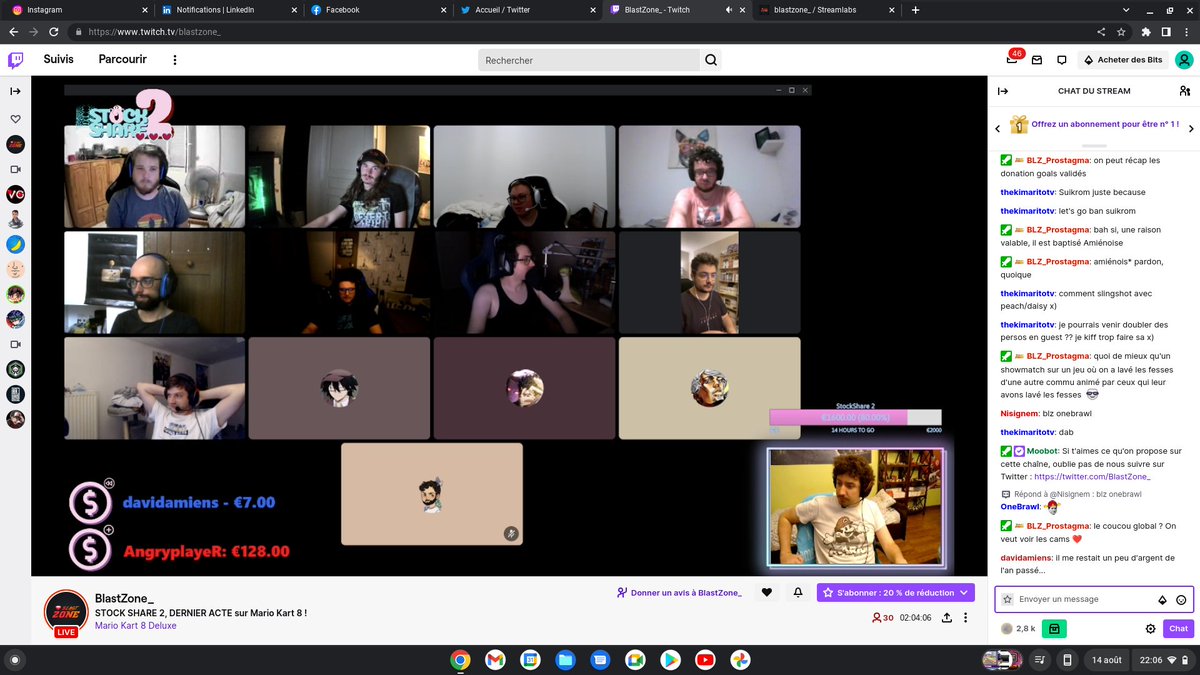Reload the page
Screen dimensions: 1200x675
(x=56, y=32)
